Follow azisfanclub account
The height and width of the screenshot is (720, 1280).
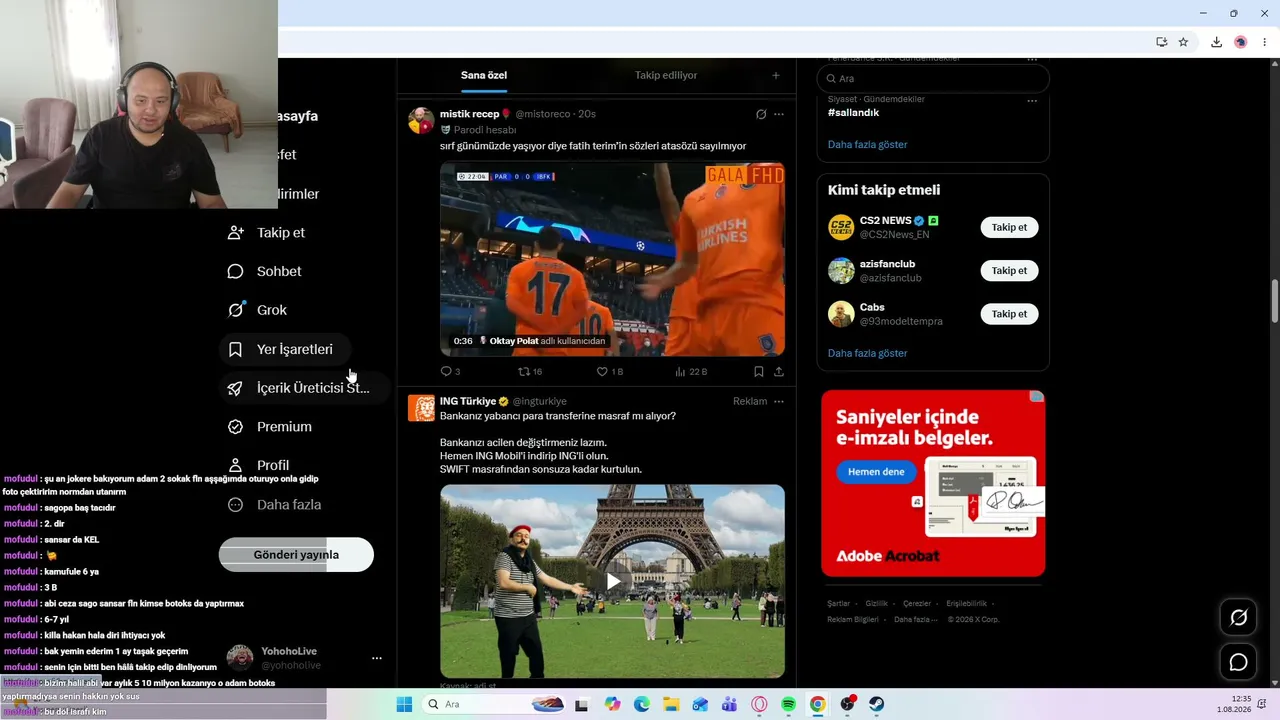tap(1009, 271)
